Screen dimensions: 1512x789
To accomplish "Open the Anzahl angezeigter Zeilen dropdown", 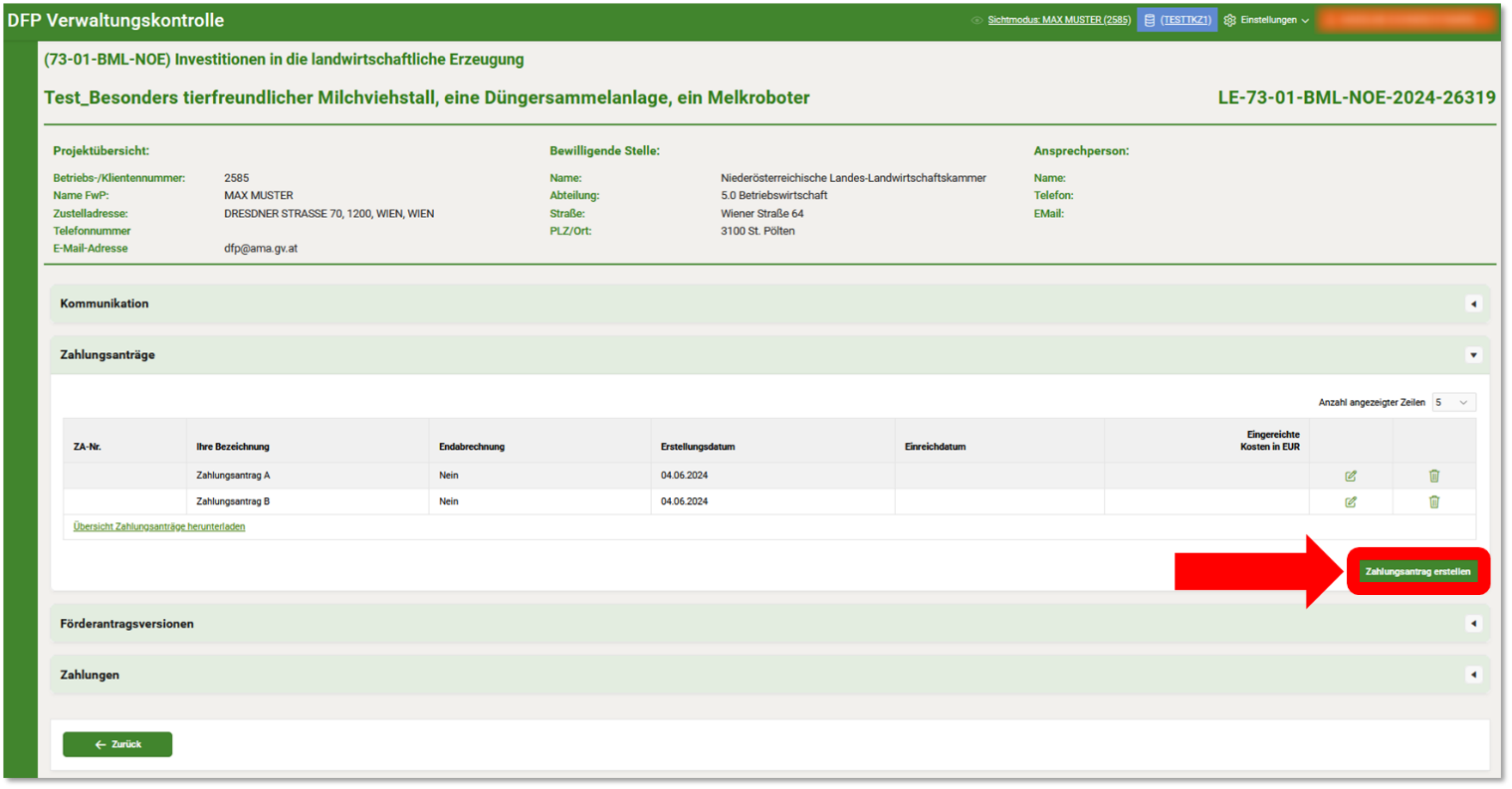I will (x=1453, y=402).
